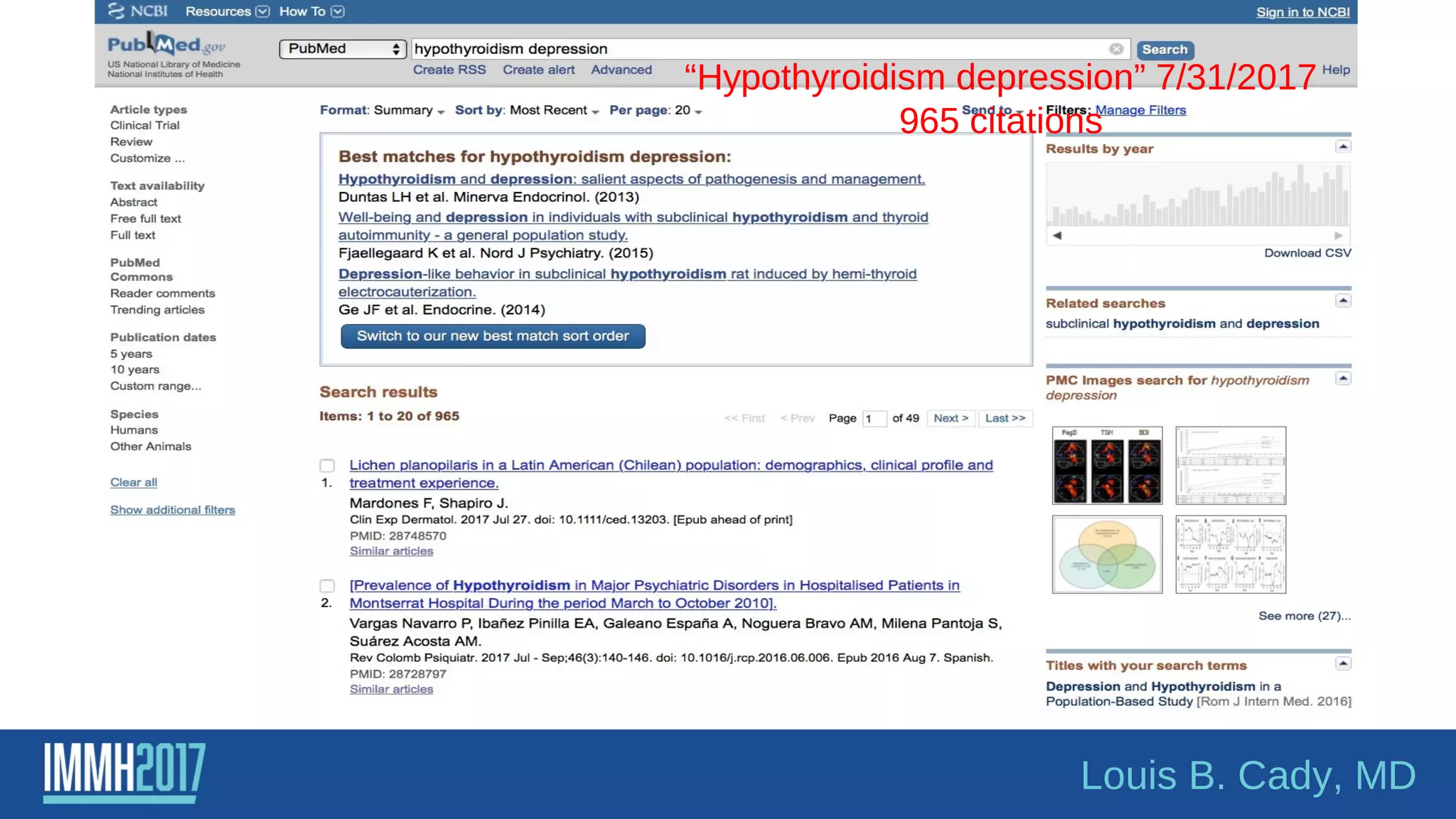Open Depression-like behavior rat article
This screenshot has height=819, width=1456.
627,283
